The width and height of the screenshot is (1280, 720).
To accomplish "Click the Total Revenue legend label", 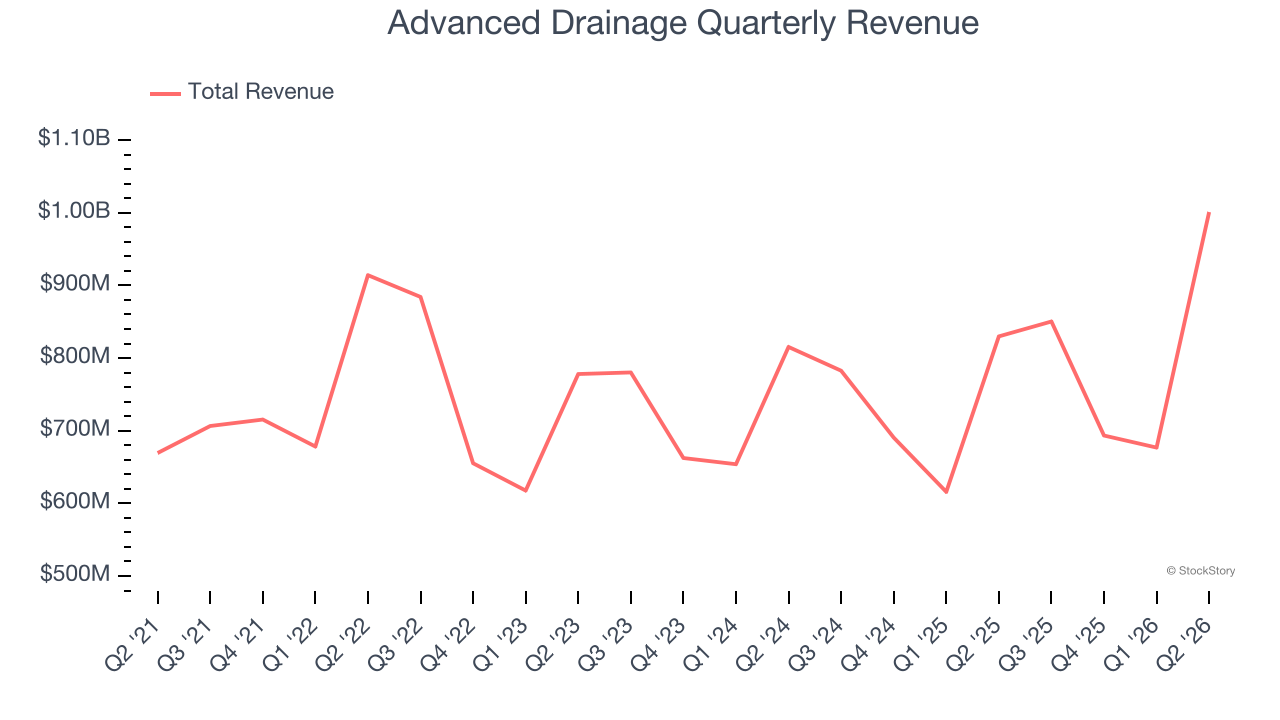I will tap(261, 92).
